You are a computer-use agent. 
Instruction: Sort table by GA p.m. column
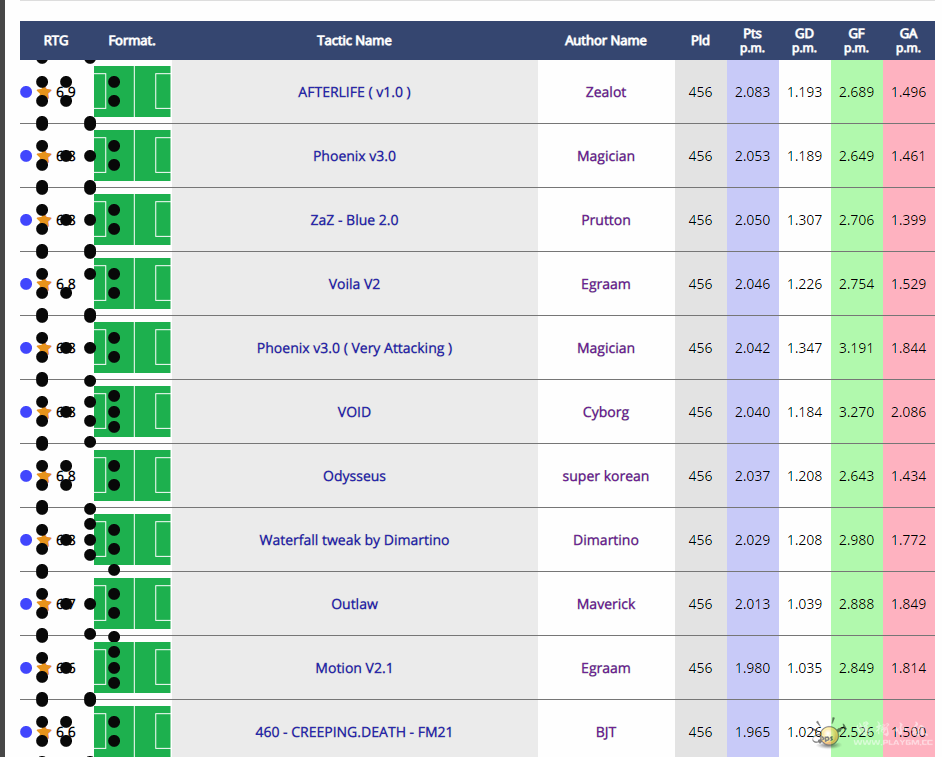pos(908,41)
